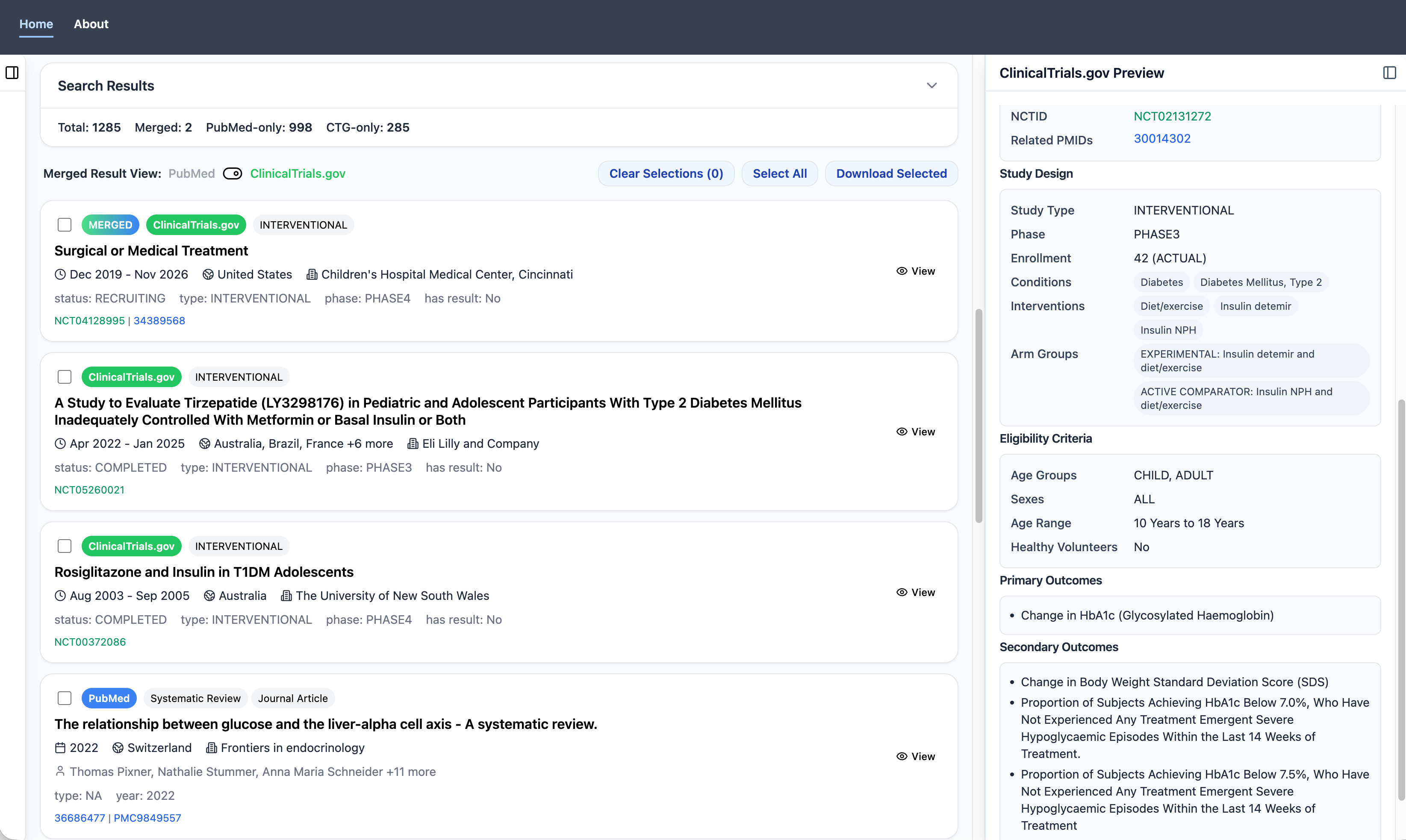The image size is (1406, 840).
Task: Click the clock icon beside Dec 2019 - Nov 2026
Action: (60, 275)
